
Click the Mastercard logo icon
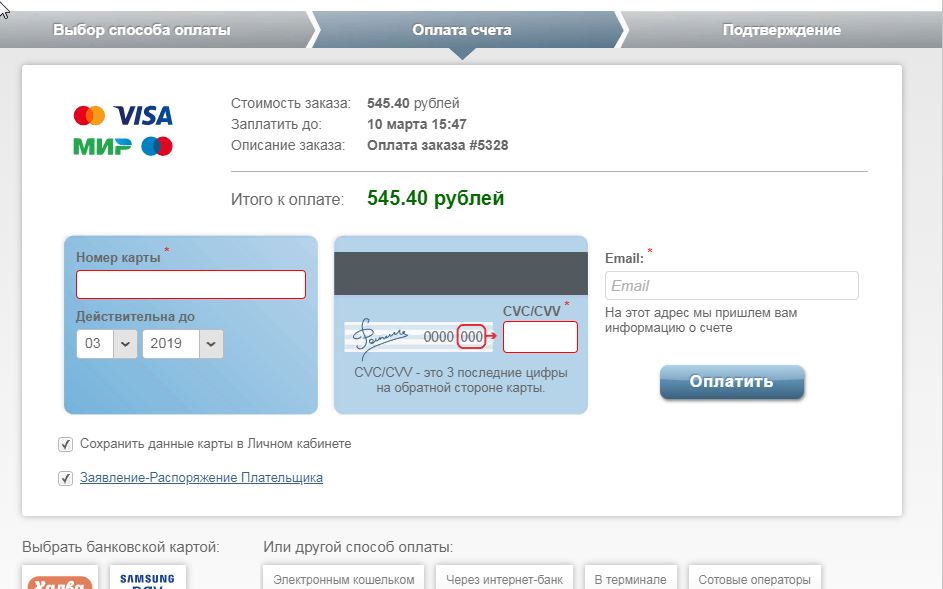point(90,115)
